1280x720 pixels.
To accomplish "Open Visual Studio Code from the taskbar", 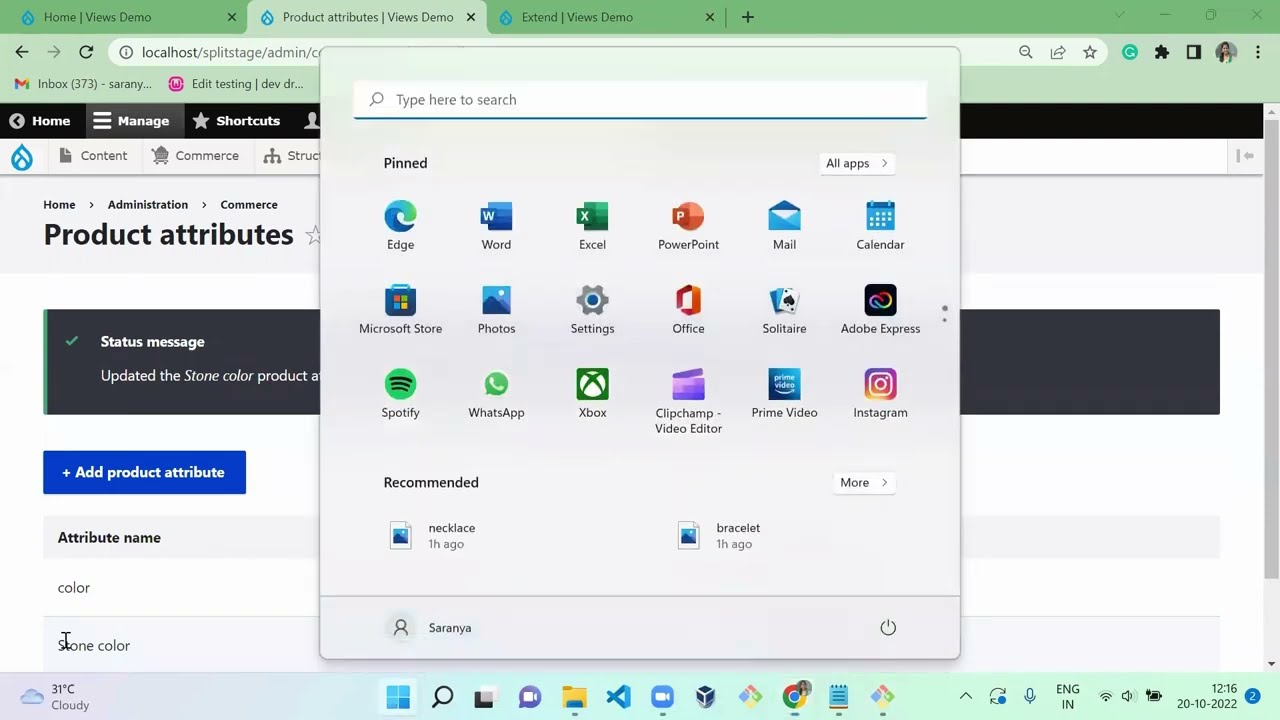I will point(618,696).
